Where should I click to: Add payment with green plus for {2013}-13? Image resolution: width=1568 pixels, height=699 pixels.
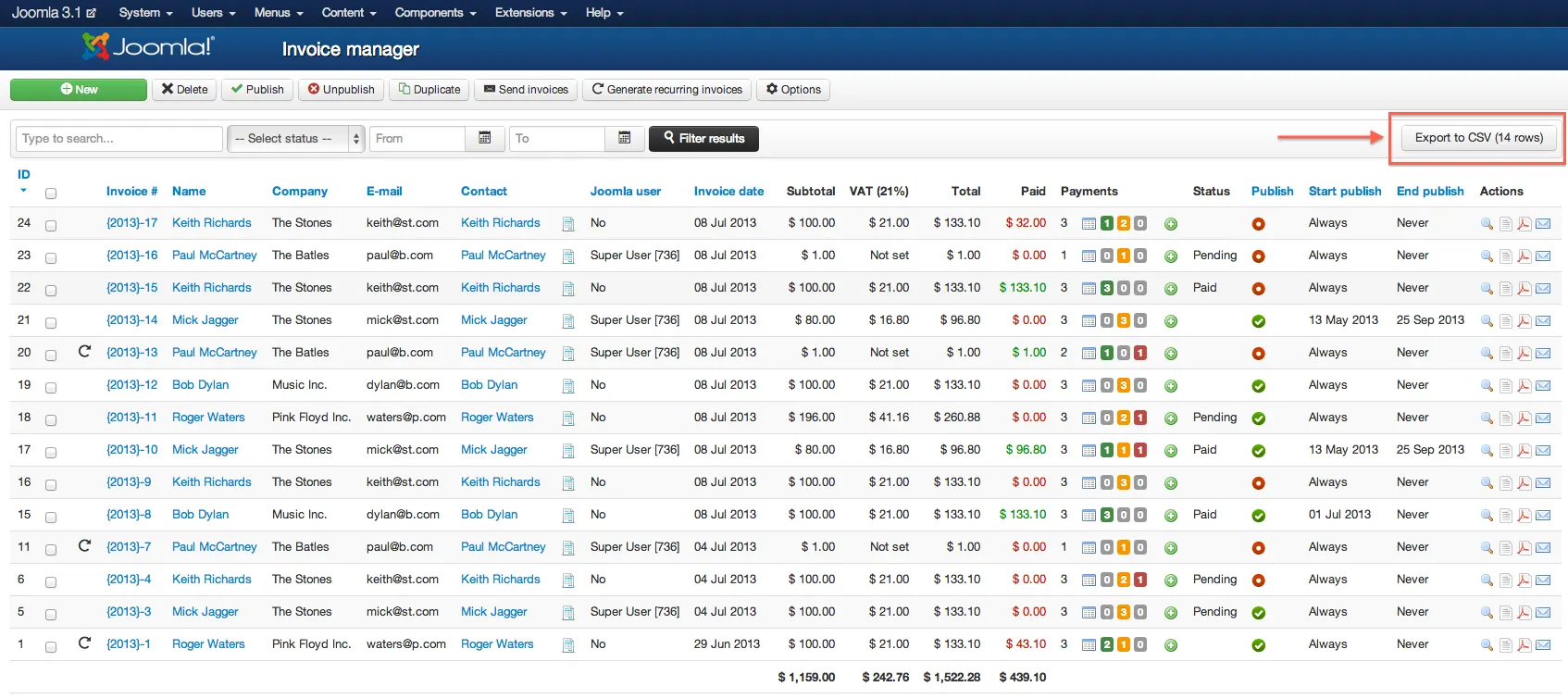click(1171, 354)
